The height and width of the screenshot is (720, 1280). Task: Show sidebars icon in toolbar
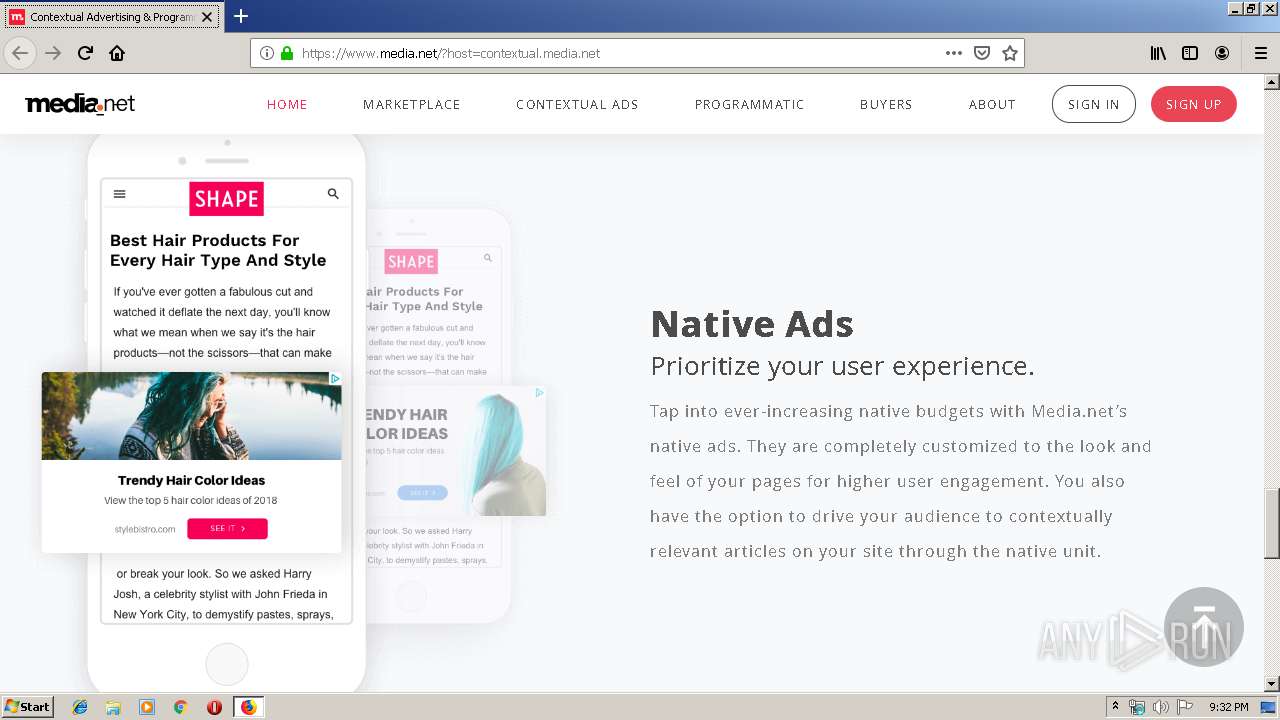1190,53
